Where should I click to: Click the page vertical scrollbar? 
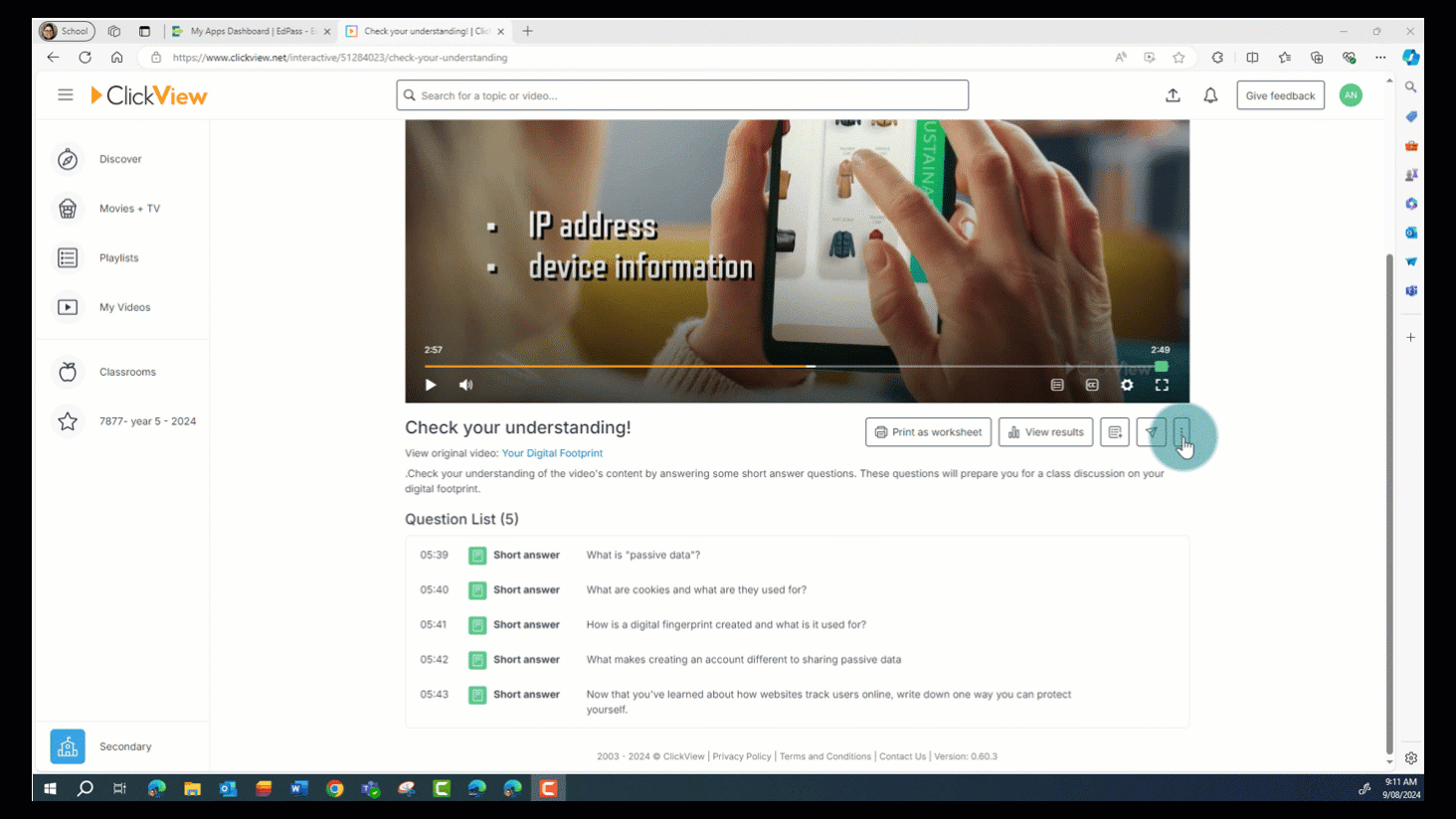point(1389,504)
